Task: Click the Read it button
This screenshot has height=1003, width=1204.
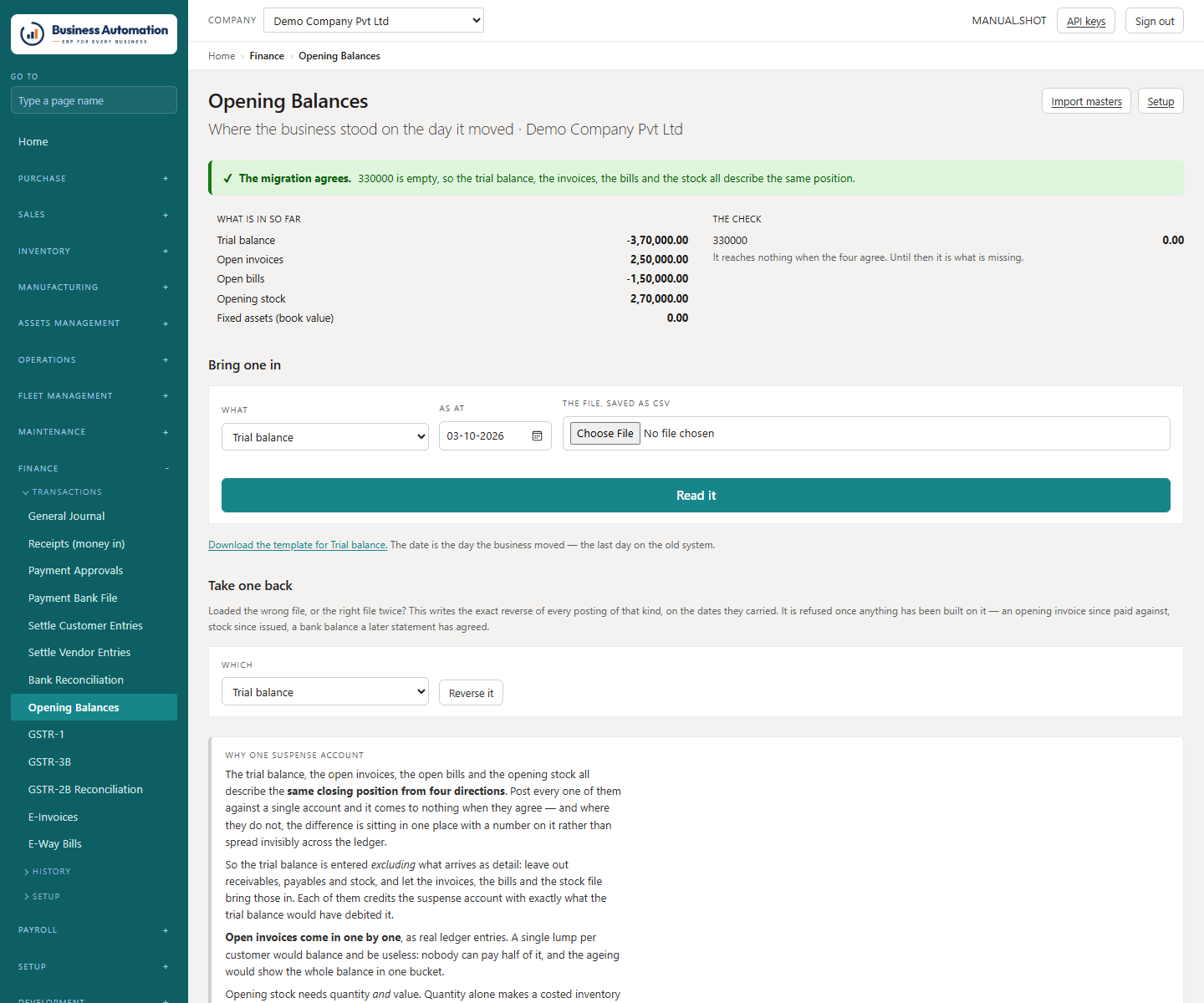Action: [696, 496]
